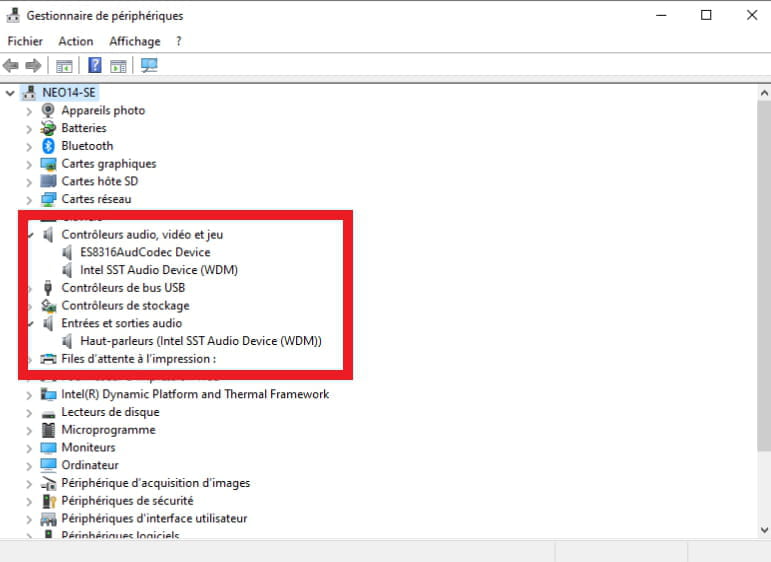Open the Fichier menu
The width and height of the screenshot is (771, 562).
tap(25, 41)
